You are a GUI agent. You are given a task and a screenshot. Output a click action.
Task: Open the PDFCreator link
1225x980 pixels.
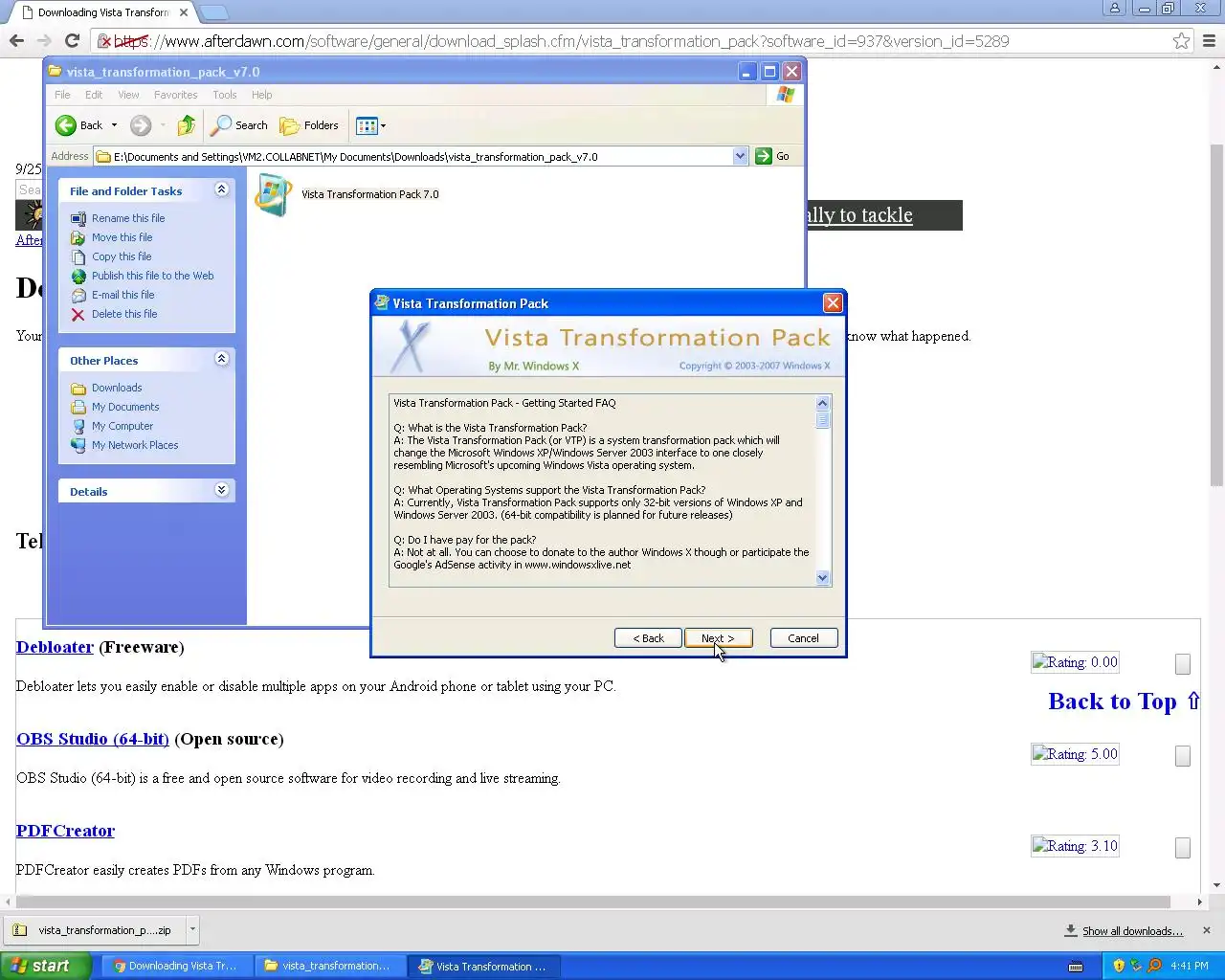pyautogui.click(x=65, y=831)
